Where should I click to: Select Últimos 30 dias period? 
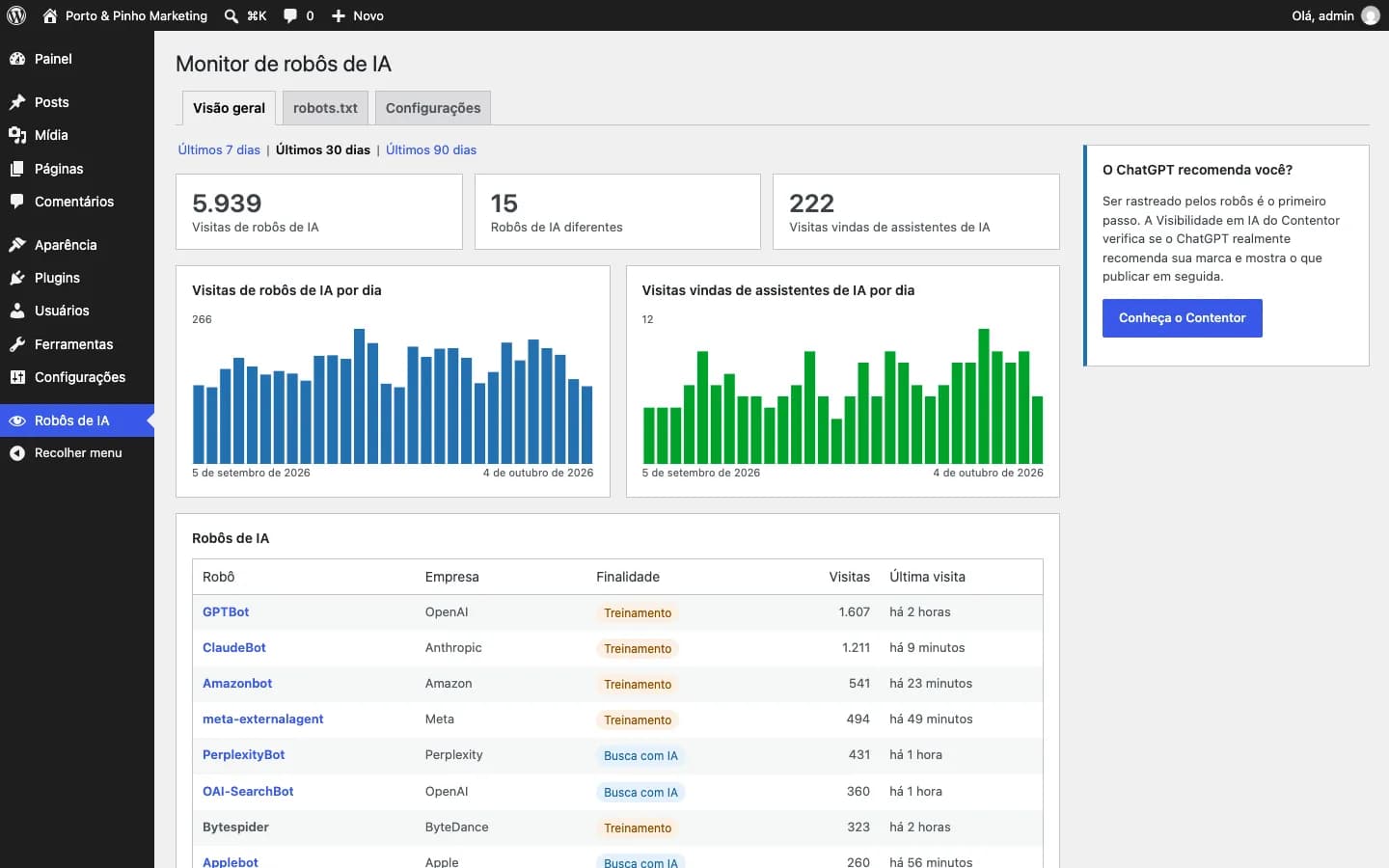pos(323,149)
